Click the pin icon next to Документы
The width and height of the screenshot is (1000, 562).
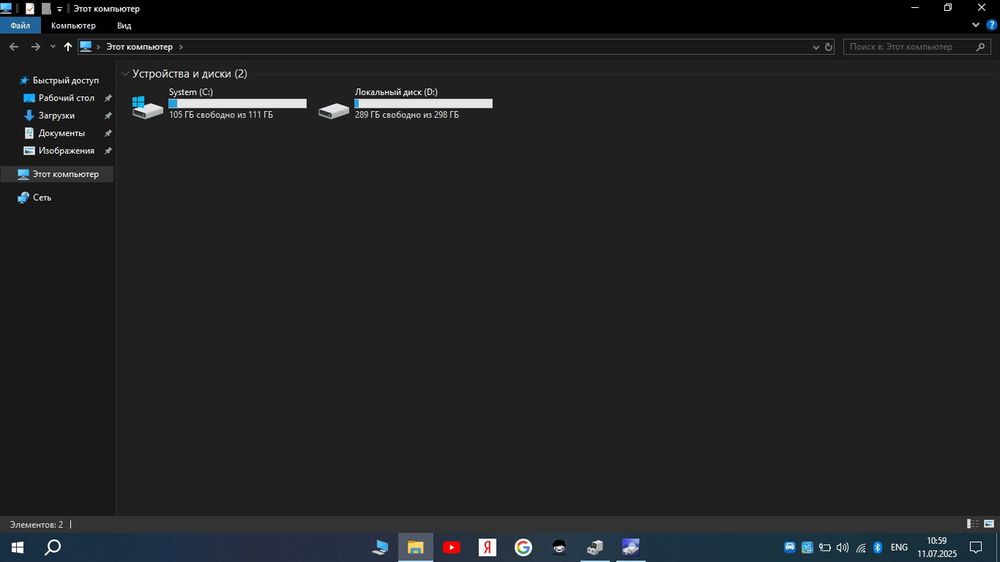[108, 133]
